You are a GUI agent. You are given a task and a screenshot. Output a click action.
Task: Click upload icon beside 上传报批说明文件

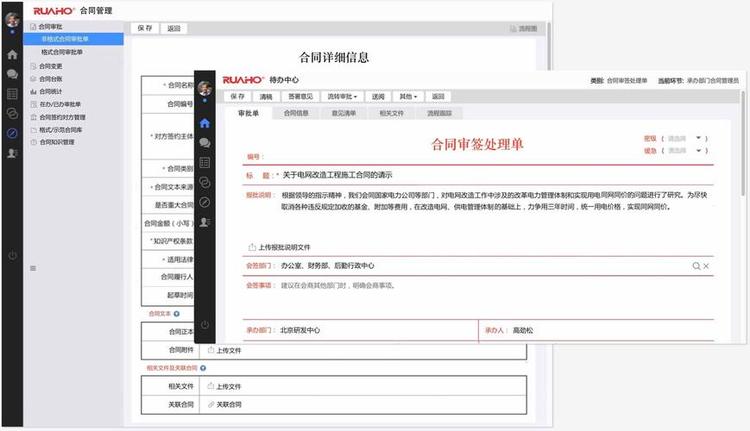pyautogui.click(x=252, y=247)
